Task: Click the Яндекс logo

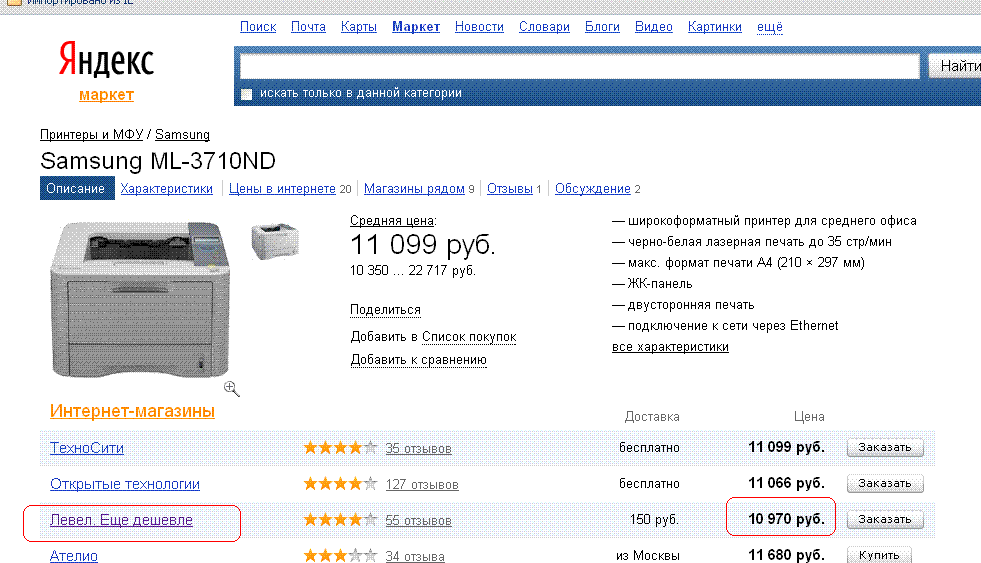Action: point(105,61)
